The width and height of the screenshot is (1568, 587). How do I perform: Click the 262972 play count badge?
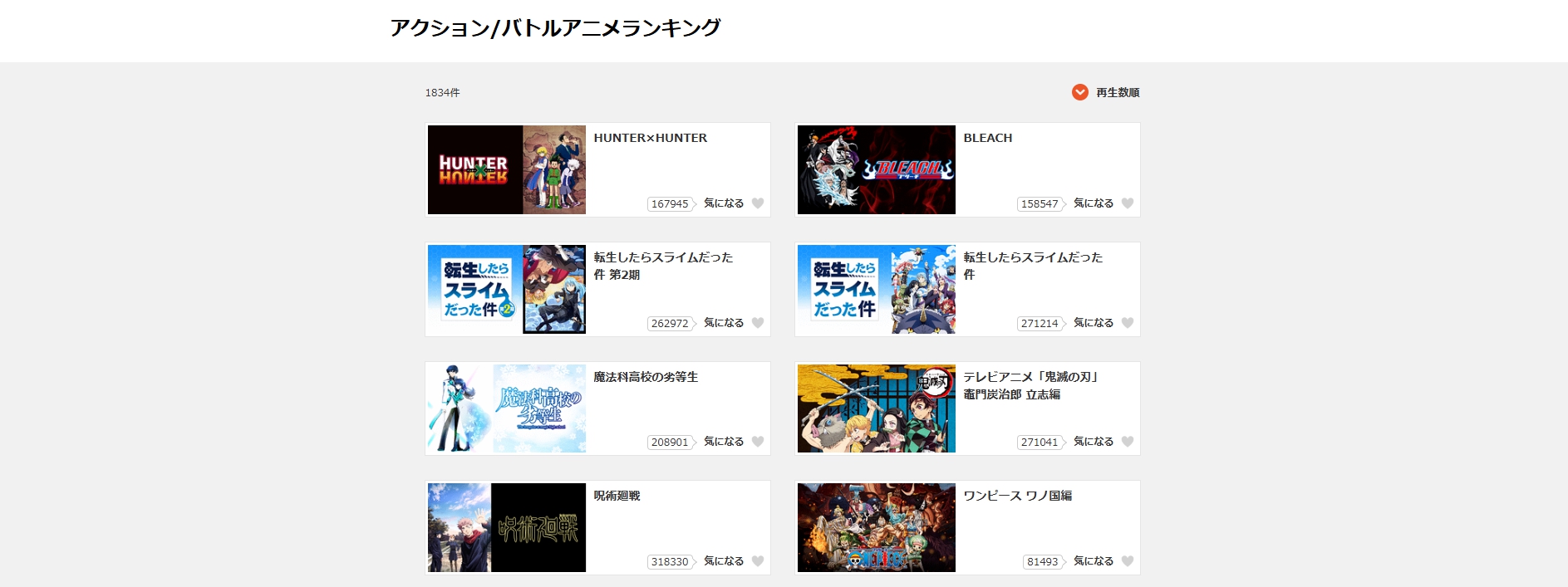coord(671,324)
